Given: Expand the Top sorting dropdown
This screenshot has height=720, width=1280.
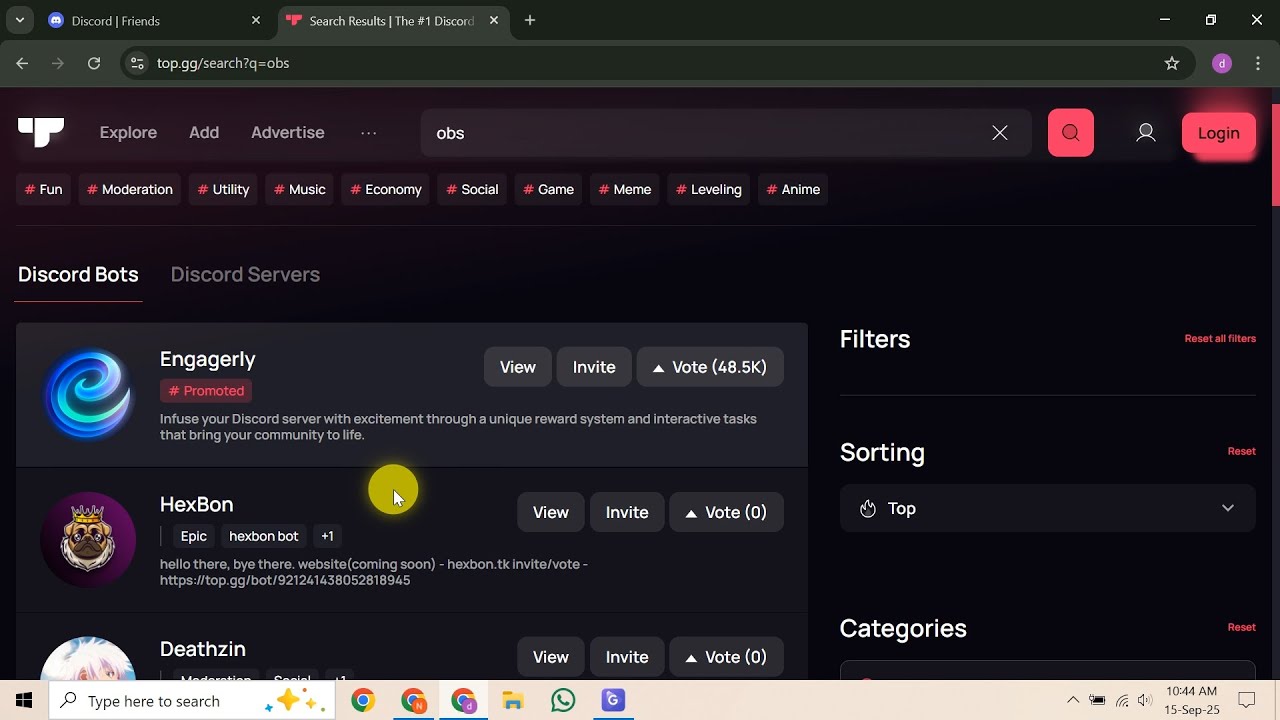Looking at the screenshot, I should [x=1047, y=508].
